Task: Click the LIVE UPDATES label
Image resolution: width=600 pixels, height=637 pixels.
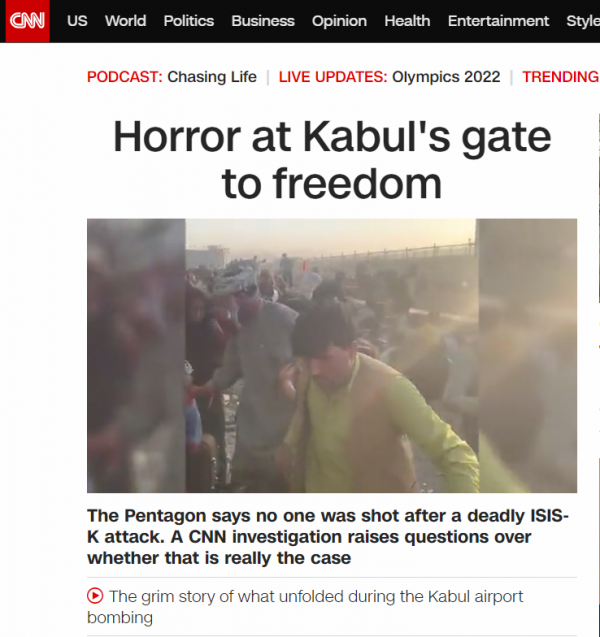Action: click(x=333, y=77)
